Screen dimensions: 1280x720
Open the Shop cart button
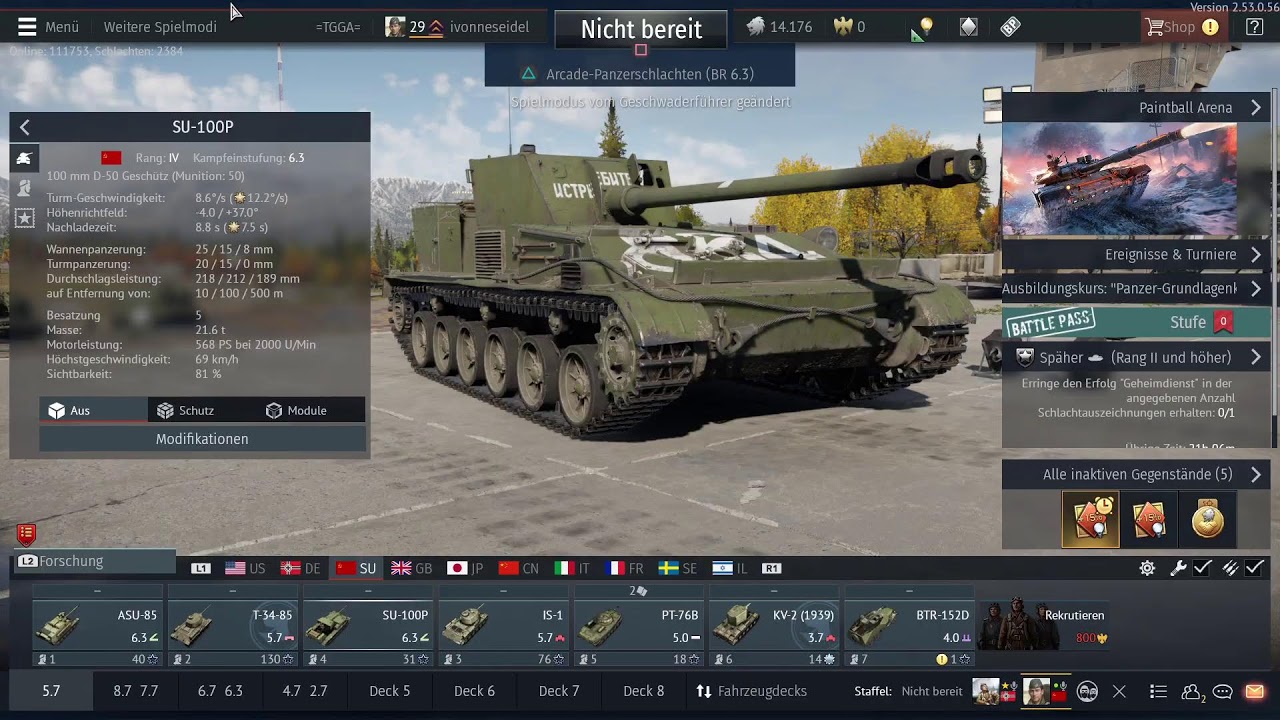tap(1183, 27)
